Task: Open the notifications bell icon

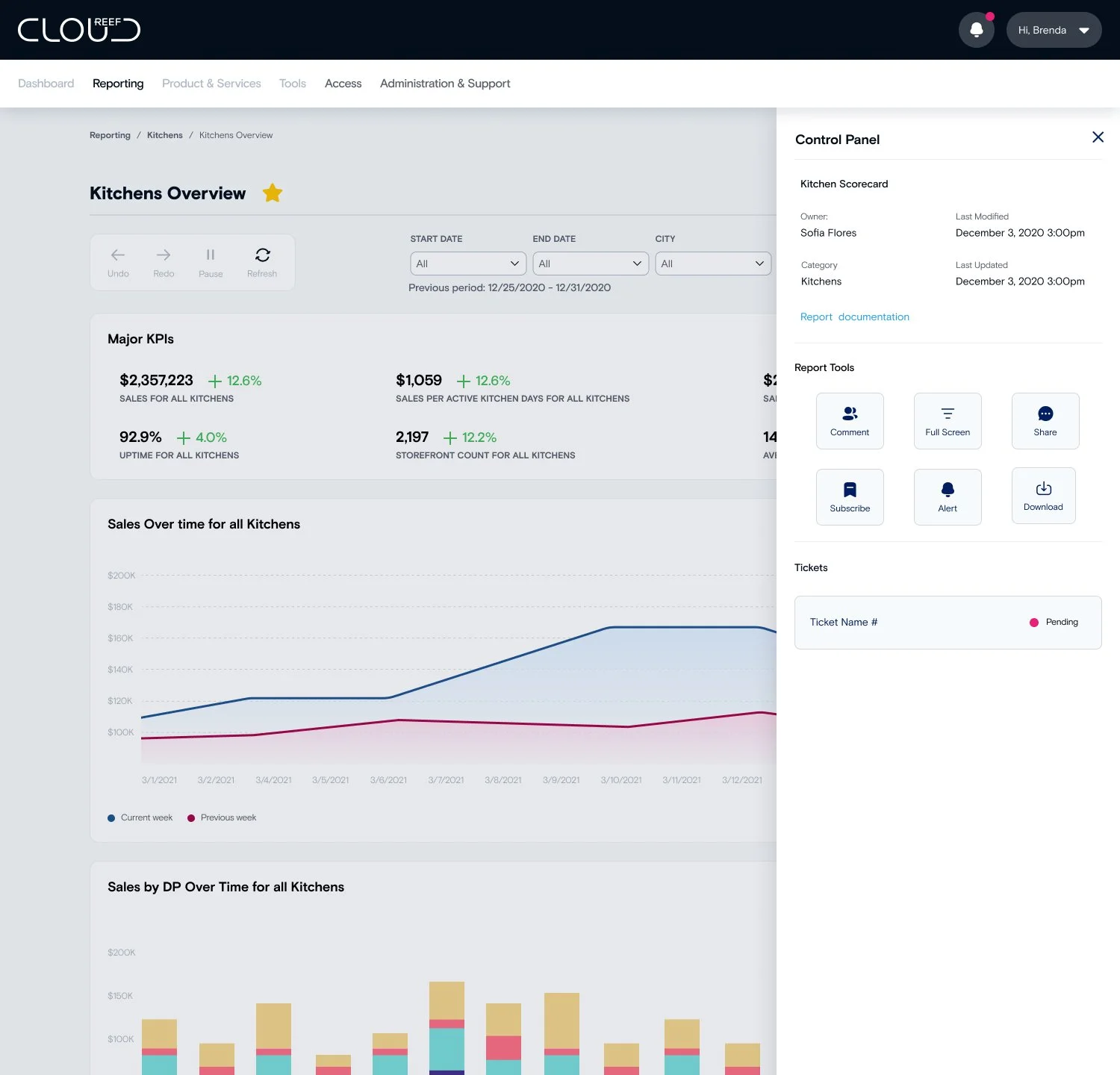Action: 976,30
